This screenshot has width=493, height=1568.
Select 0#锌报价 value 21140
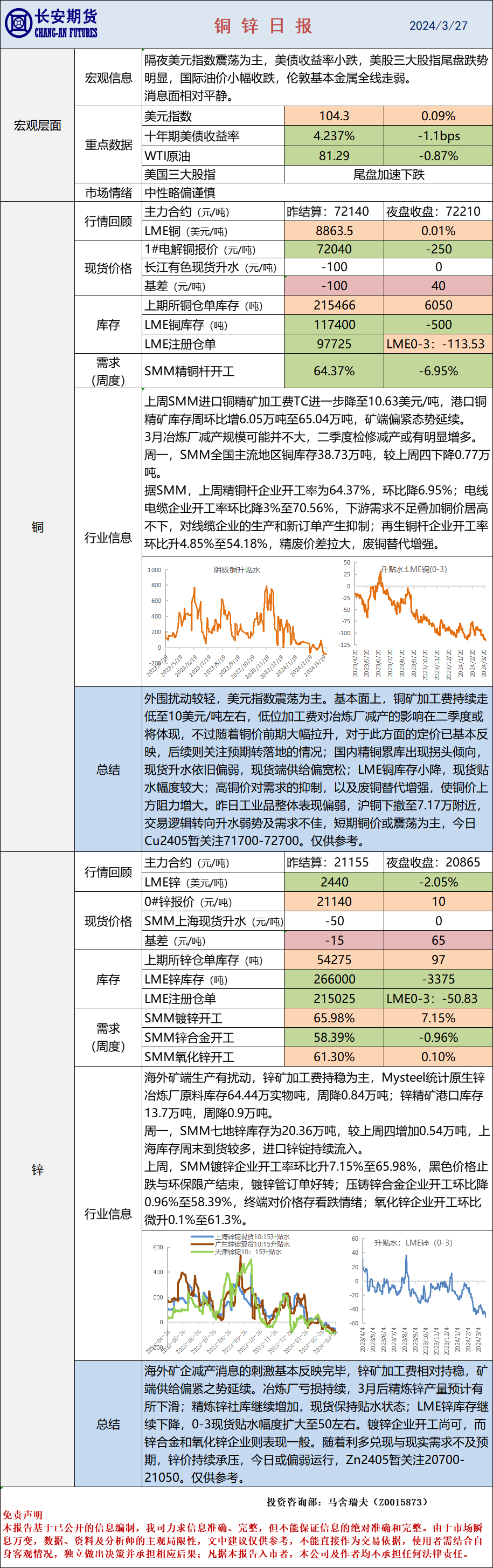[x=334, y=902]
